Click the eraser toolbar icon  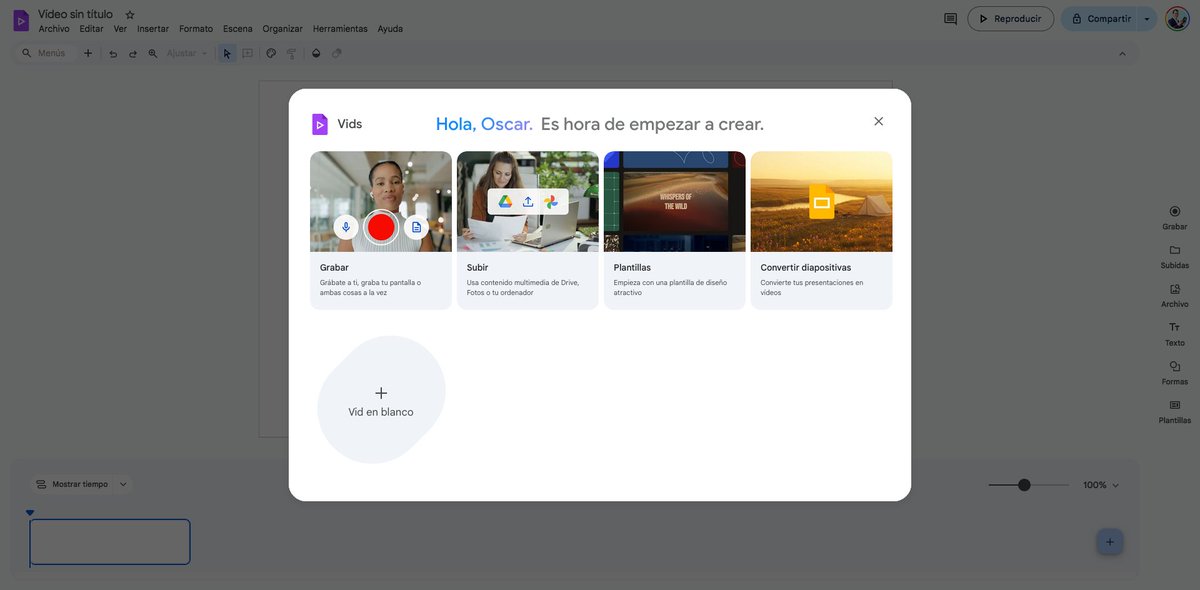337,53
